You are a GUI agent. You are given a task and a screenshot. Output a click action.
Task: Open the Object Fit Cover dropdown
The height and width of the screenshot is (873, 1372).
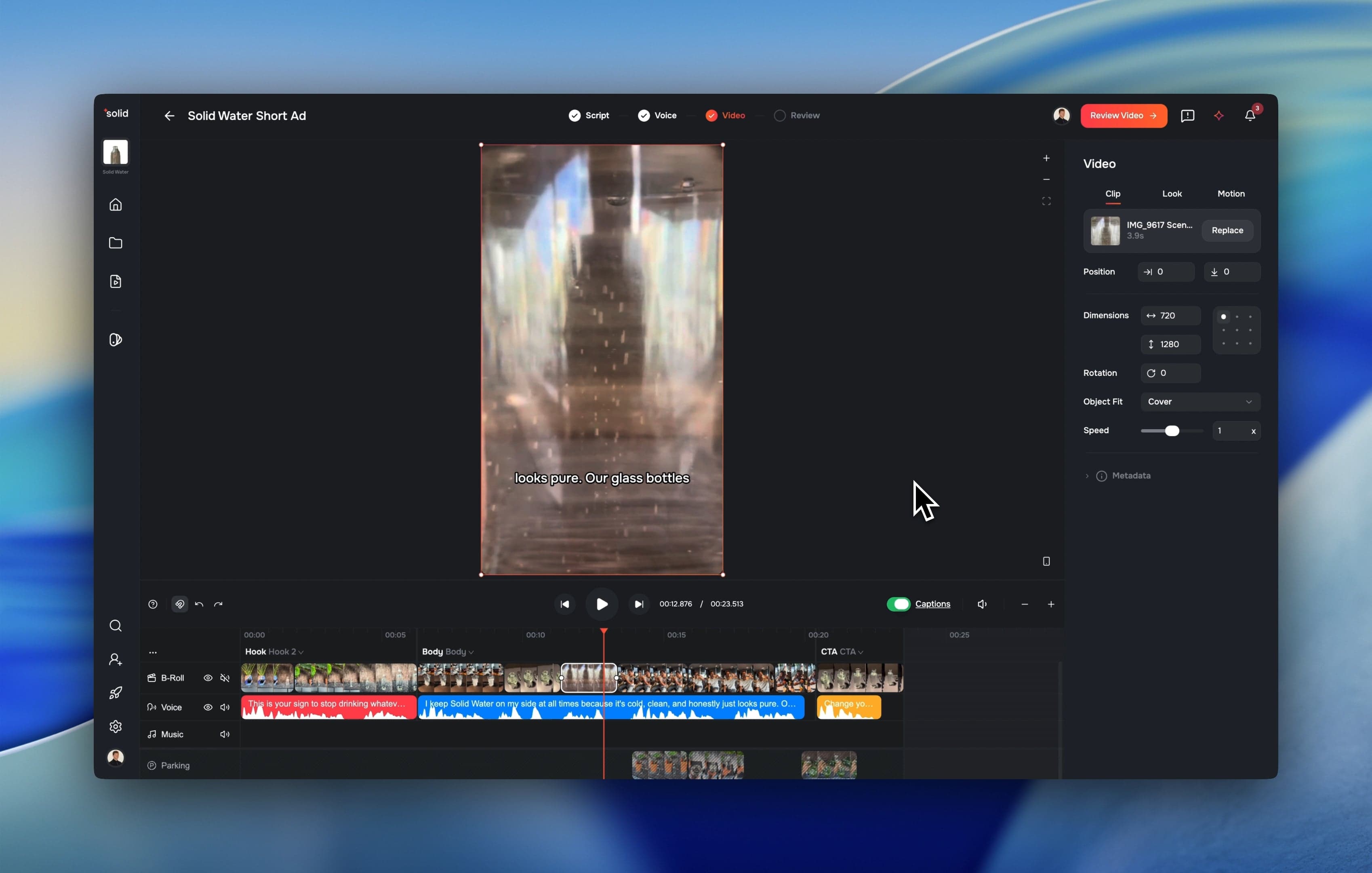1200,402
